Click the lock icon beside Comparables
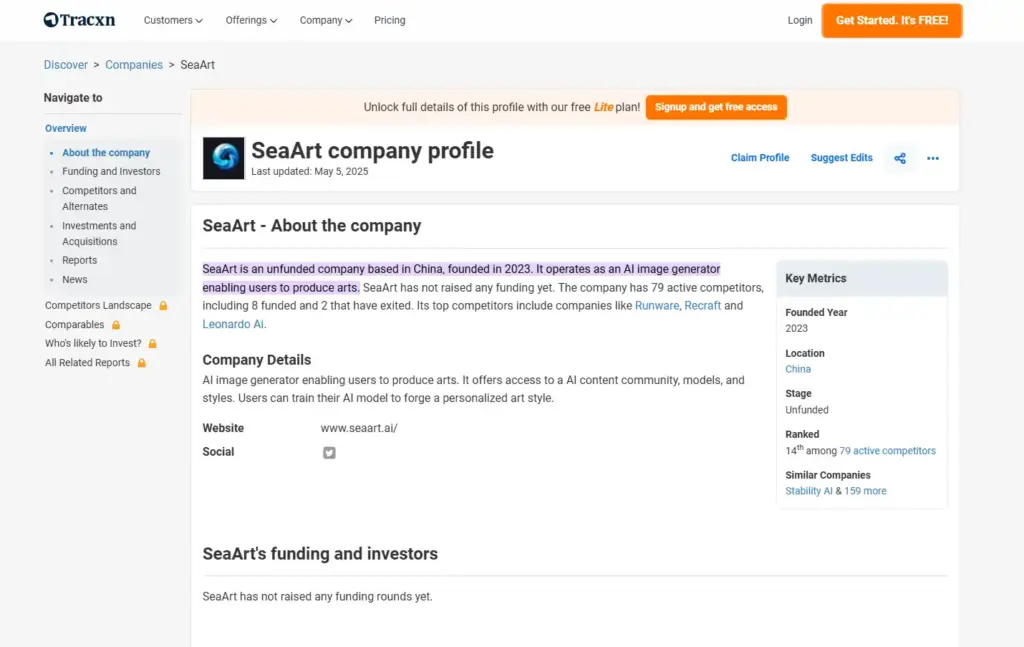The width and height of the screenshot is (1024, 647). point(116,324)
